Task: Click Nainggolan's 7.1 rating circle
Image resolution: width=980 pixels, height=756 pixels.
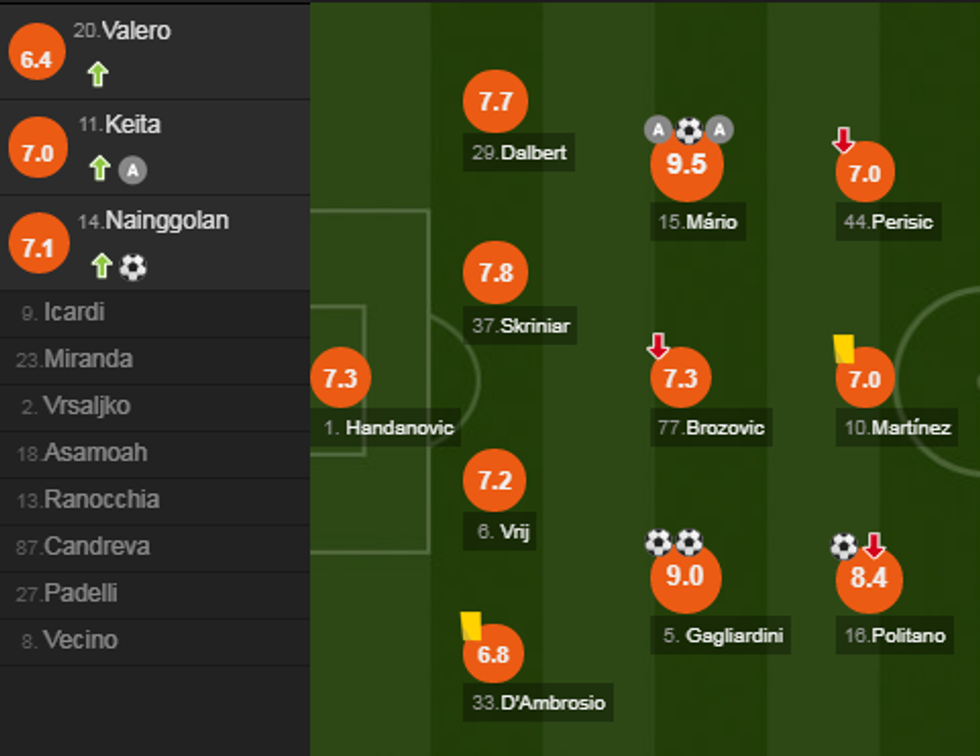Action: pos(37,247)
